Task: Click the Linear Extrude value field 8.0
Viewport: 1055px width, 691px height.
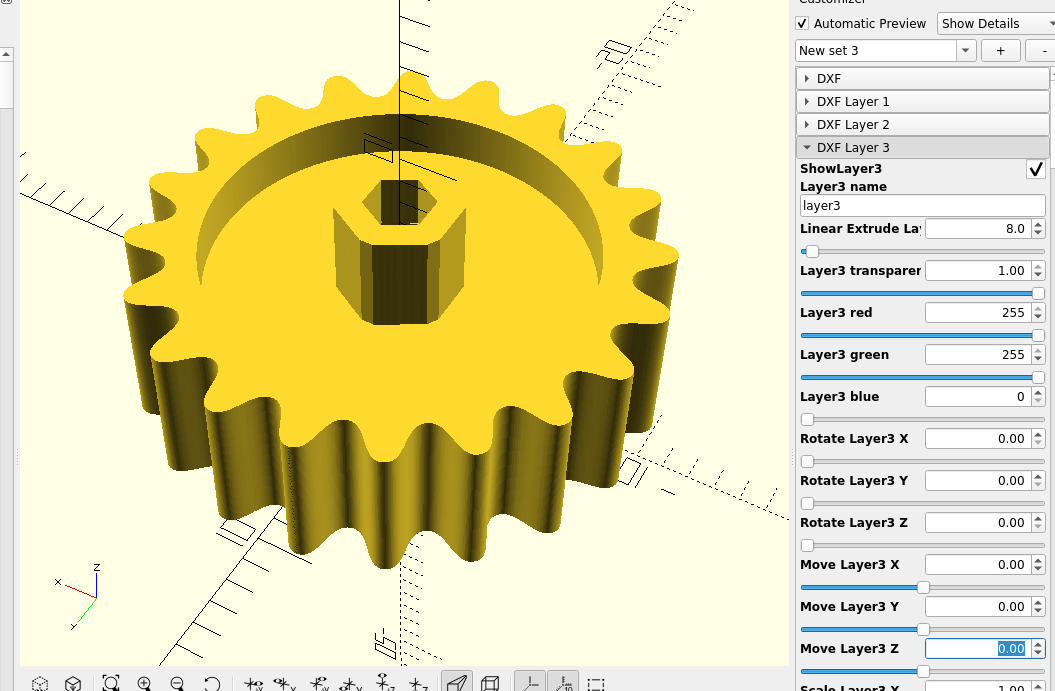Action: (x=978, y=229)
